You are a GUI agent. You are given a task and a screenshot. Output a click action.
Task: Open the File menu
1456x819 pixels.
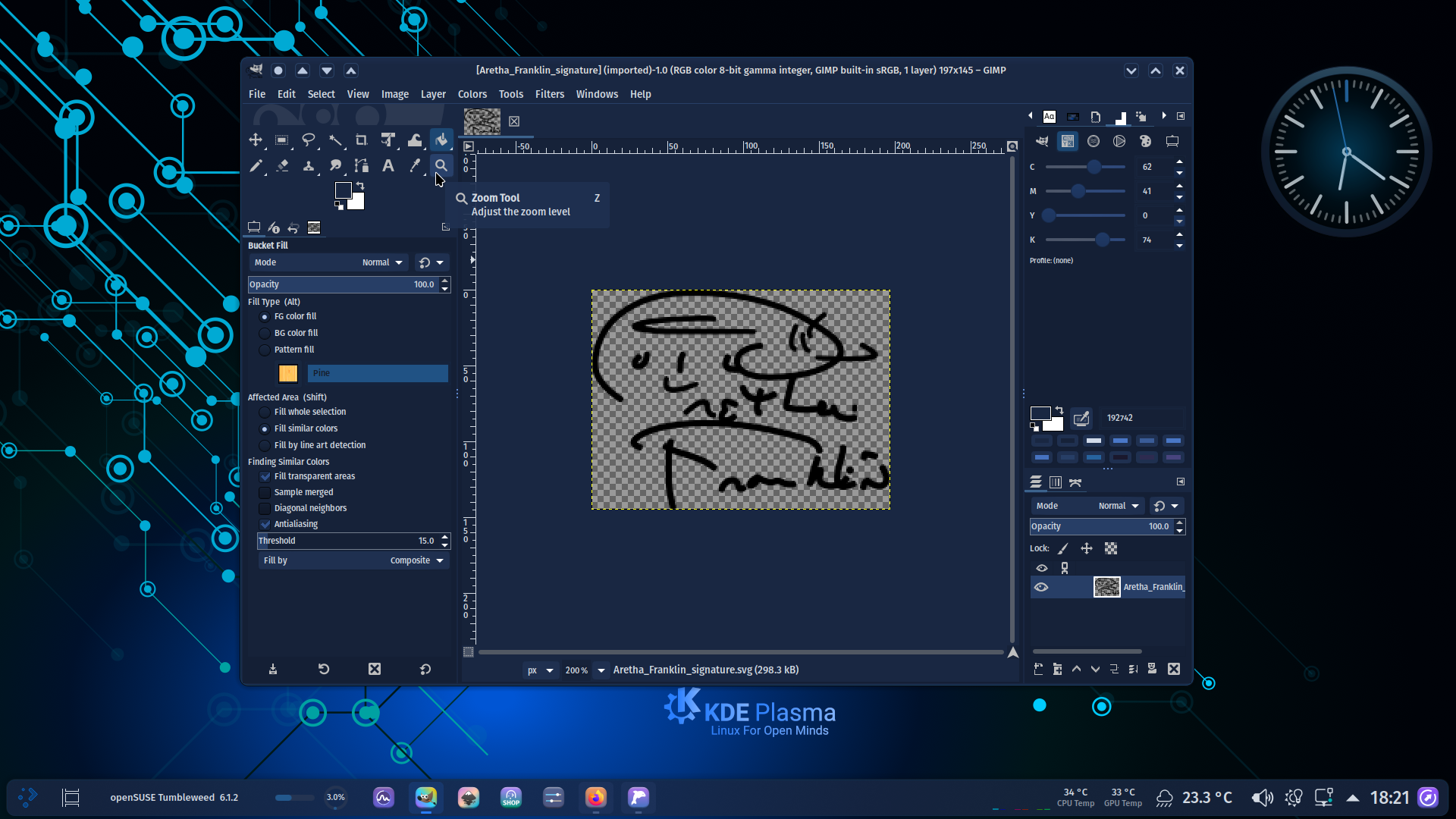coord(257,94)
